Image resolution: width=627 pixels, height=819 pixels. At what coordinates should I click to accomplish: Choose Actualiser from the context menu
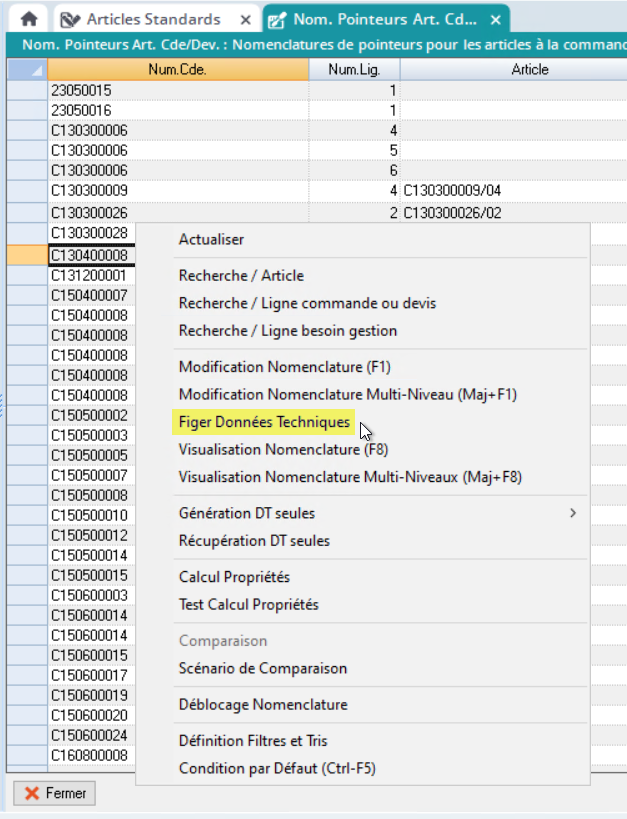211,239
